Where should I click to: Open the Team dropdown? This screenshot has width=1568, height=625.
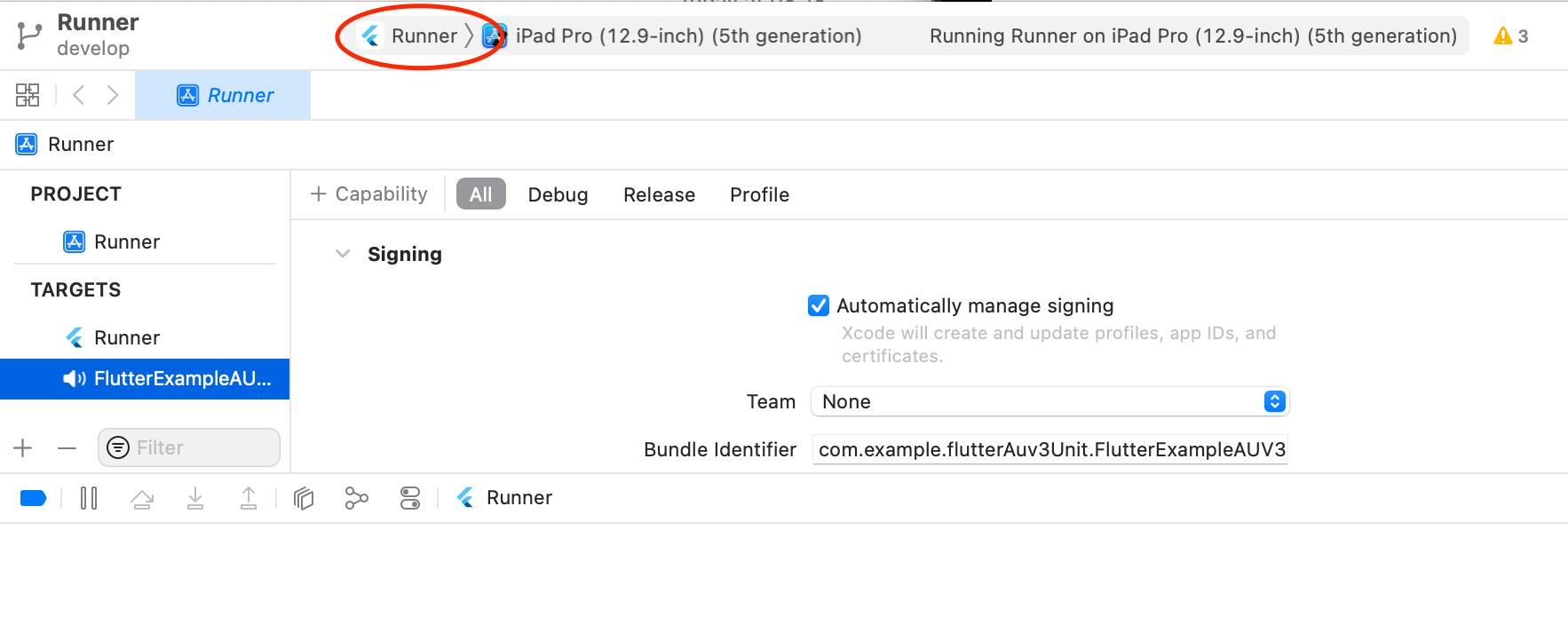pyautogui.click(x=1049, y=401)
